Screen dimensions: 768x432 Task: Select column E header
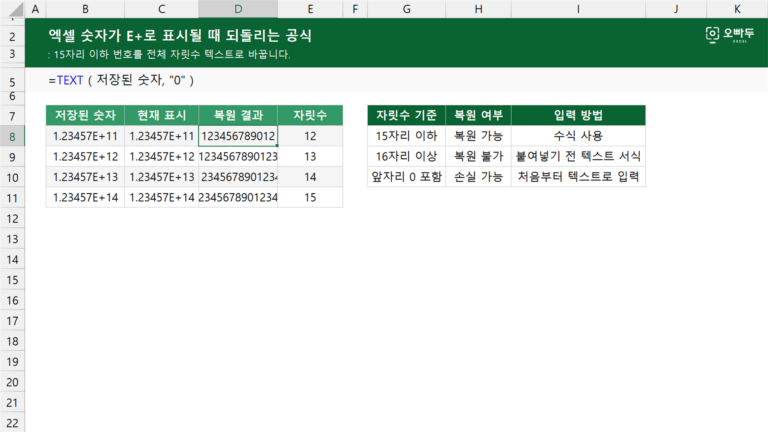click(x=310, y=9)
